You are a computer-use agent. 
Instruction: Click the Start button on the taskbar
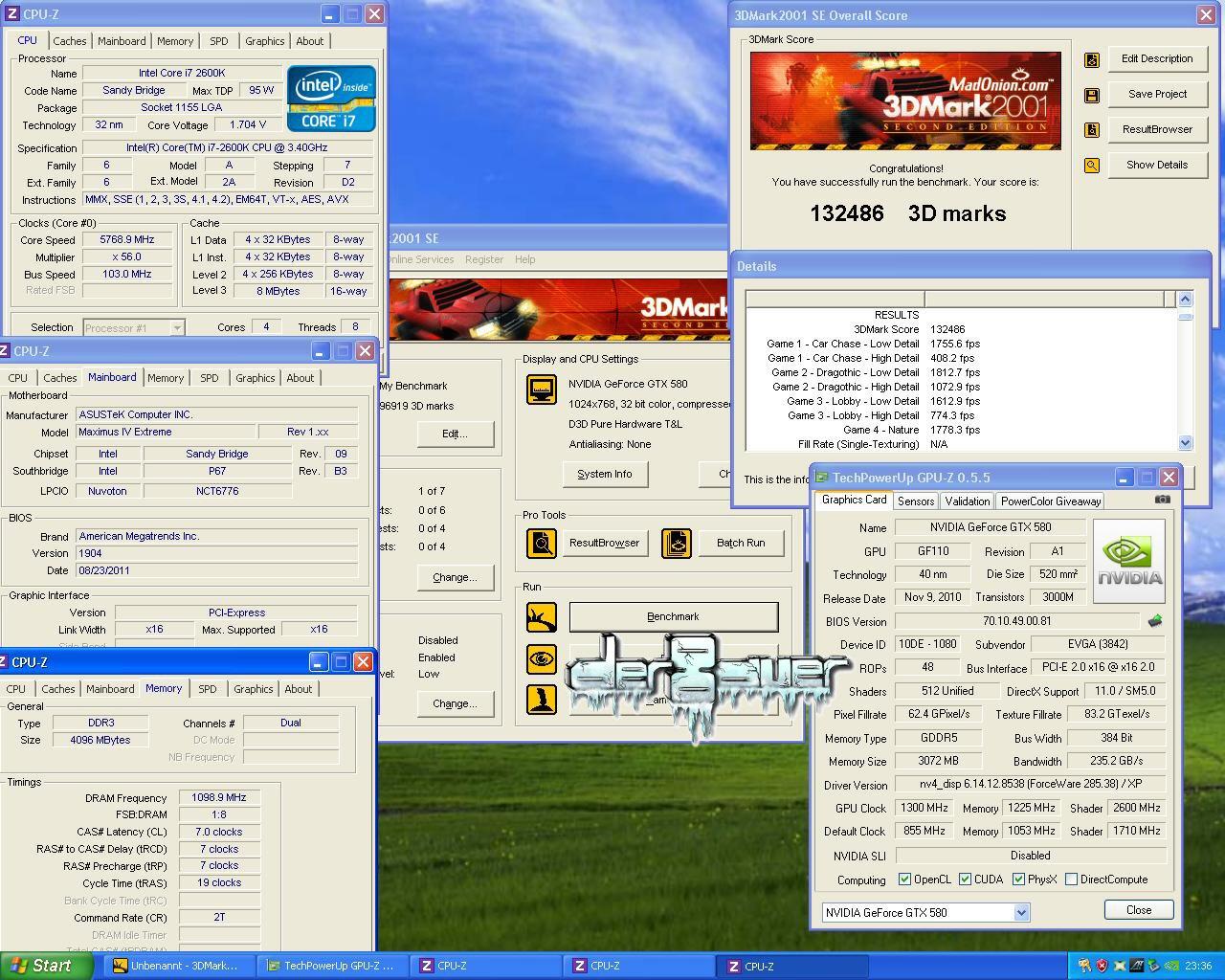(46, 966)
